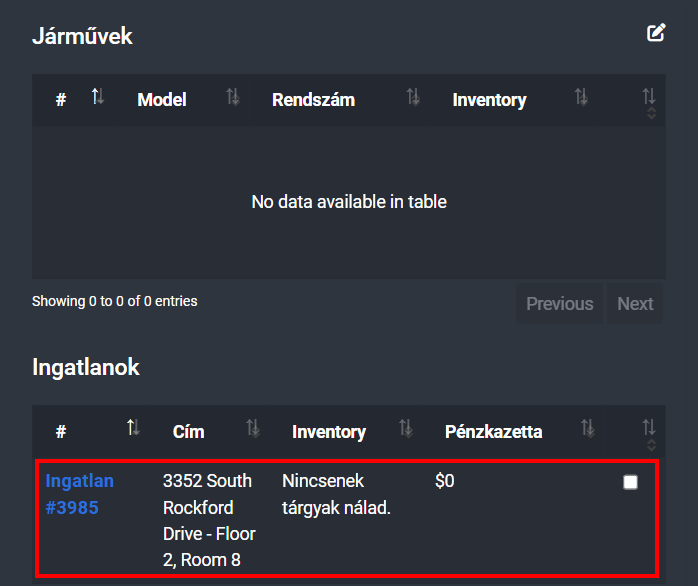The height and width of the screenshot is (586, 698).
Task: Click Showing 0 to 0 of 0 entries
Action: point(114,301)
